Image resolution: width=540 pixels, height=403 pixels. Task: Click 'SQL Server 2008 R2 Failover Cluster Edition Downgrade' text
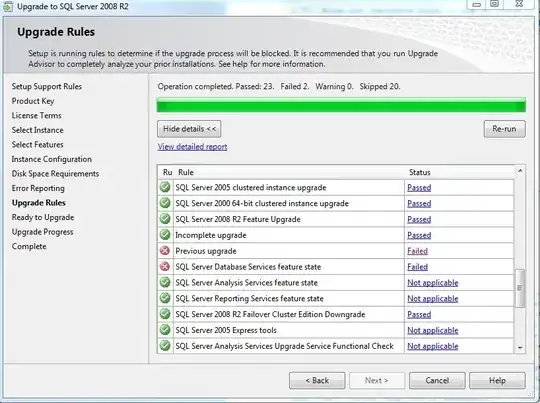point(270,314)
